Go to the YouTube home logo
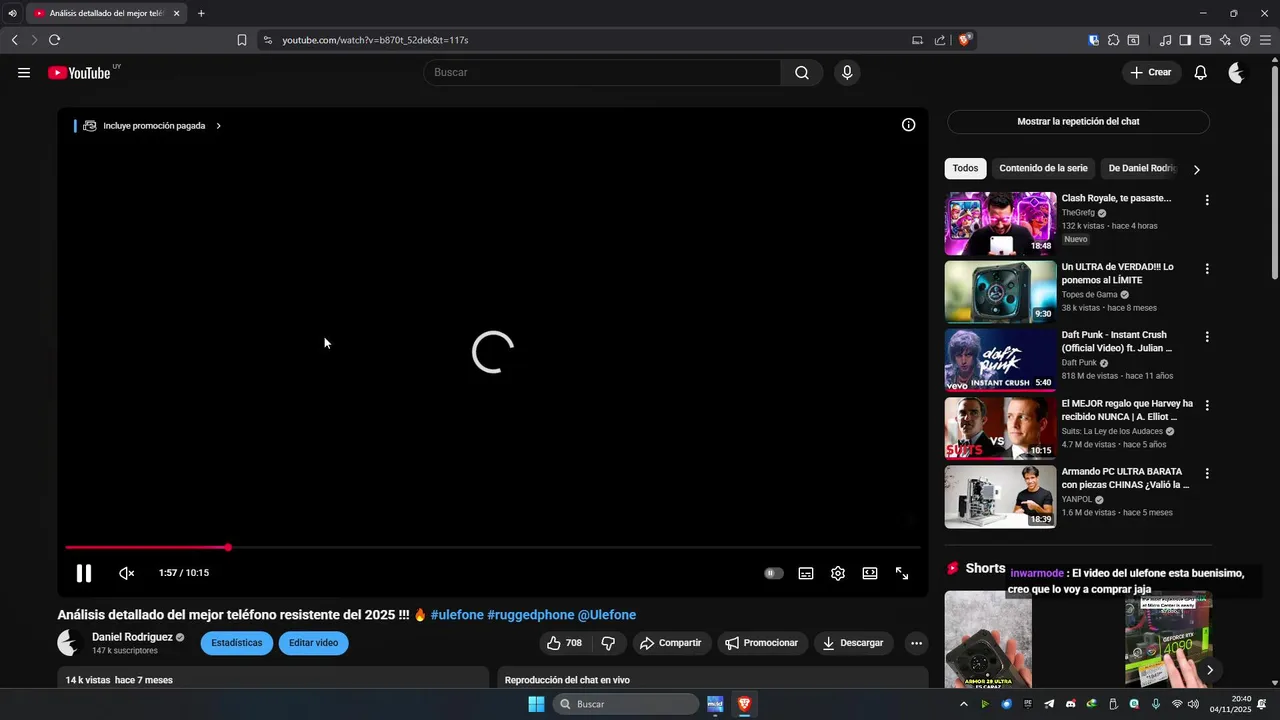Screen dimensions: 1280x720 click(79, 72)
